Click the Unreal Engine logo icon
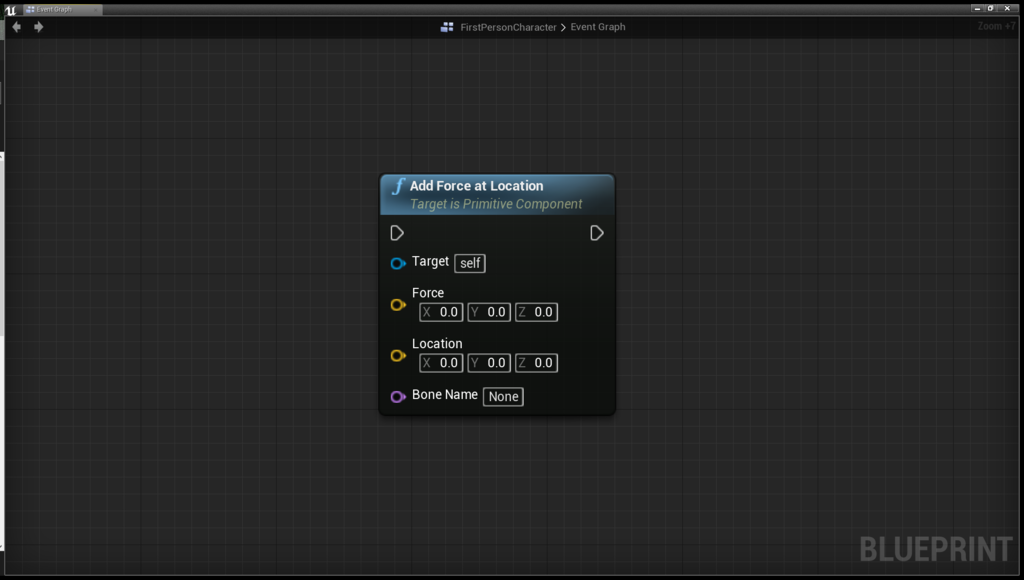Screen dimensions: 1024x580 10,10
